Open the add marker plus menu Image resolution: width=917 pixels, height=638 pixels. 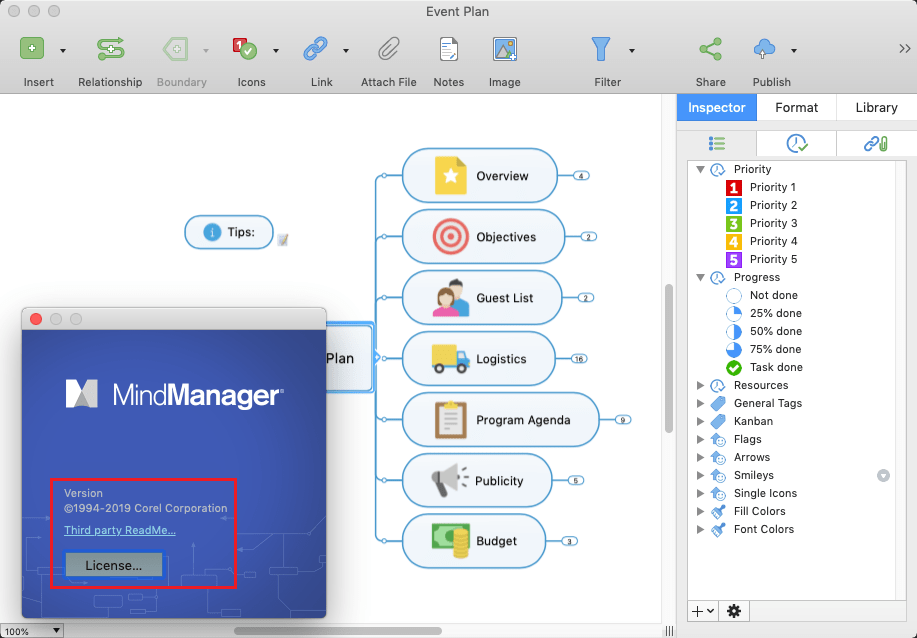(702, 611)
